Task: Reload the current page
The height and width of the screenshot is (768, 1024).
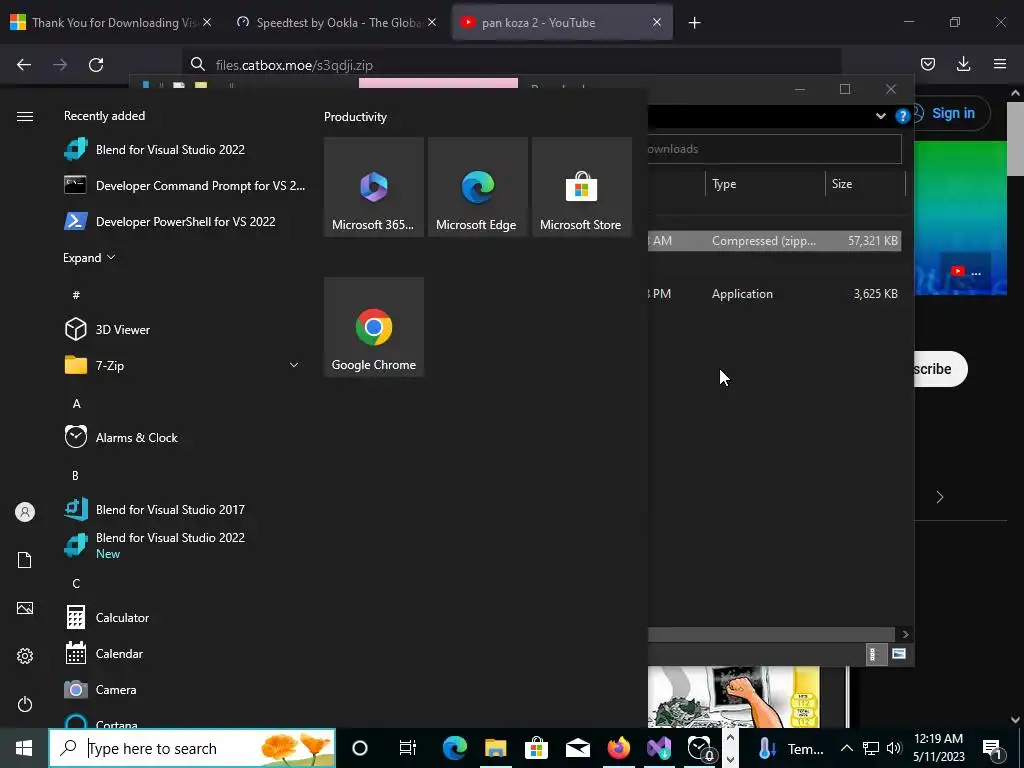Action: click(96, 64)
